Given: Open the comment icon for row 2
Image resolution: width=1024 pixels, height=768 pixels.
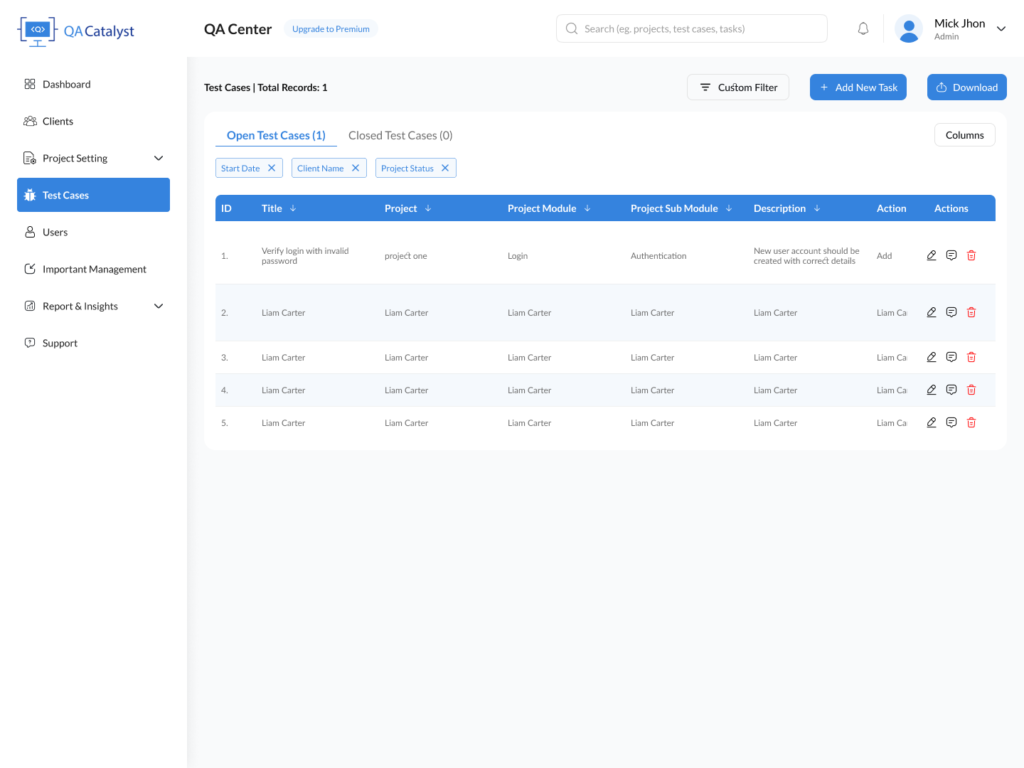Looking at the screenshot, I should coord(951,312).
